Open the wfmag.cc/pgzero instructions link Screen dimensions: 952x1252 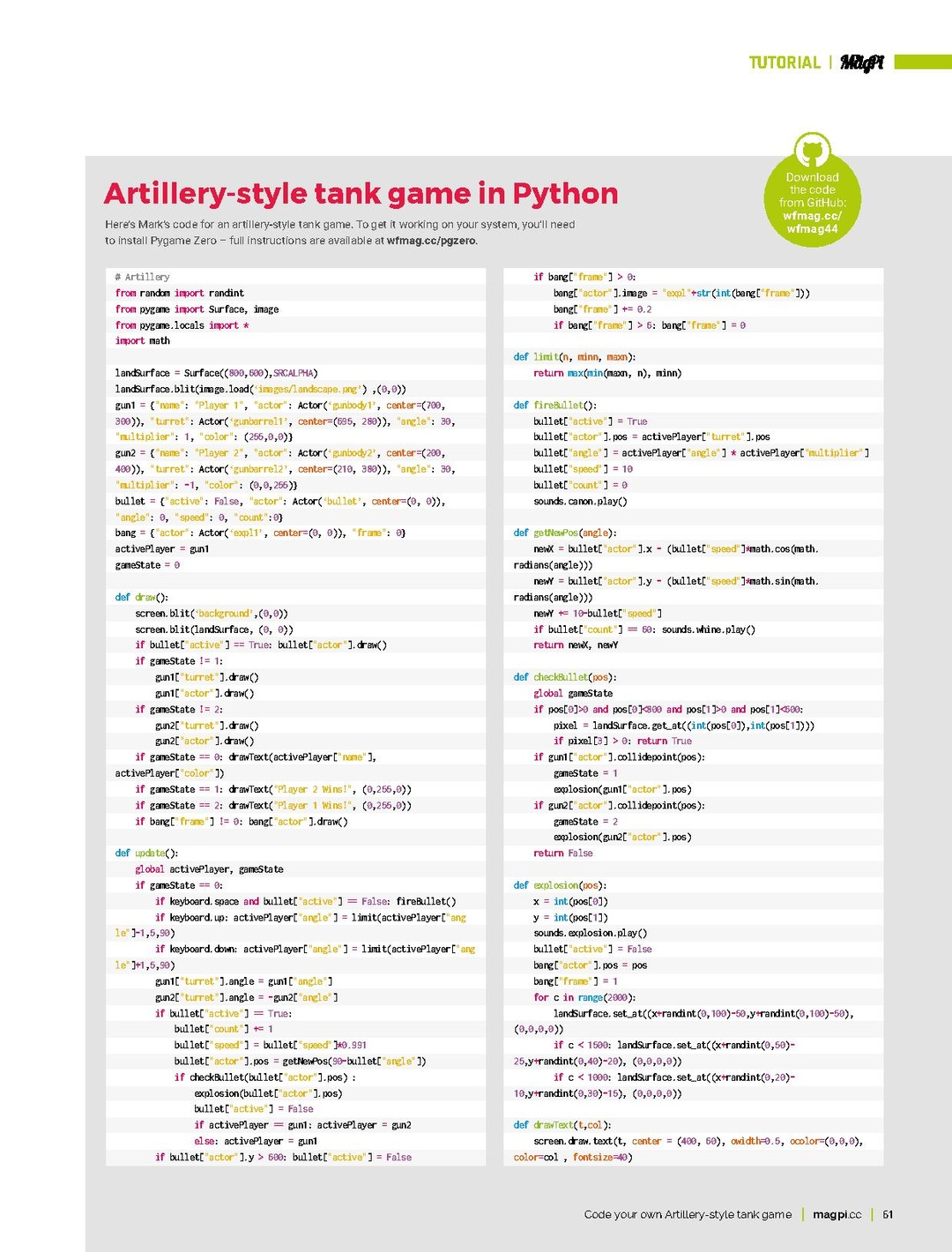(x=431, y=241)
